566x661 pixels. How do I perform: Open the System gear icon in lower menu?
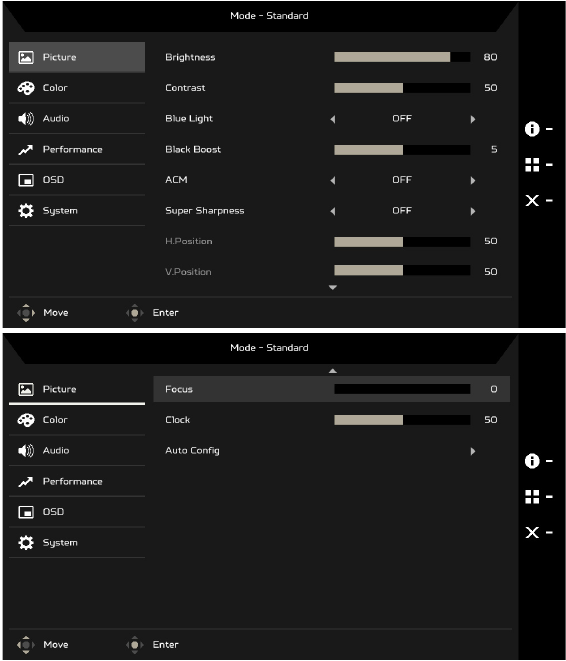pyautogui.click(x=26, y=543)
